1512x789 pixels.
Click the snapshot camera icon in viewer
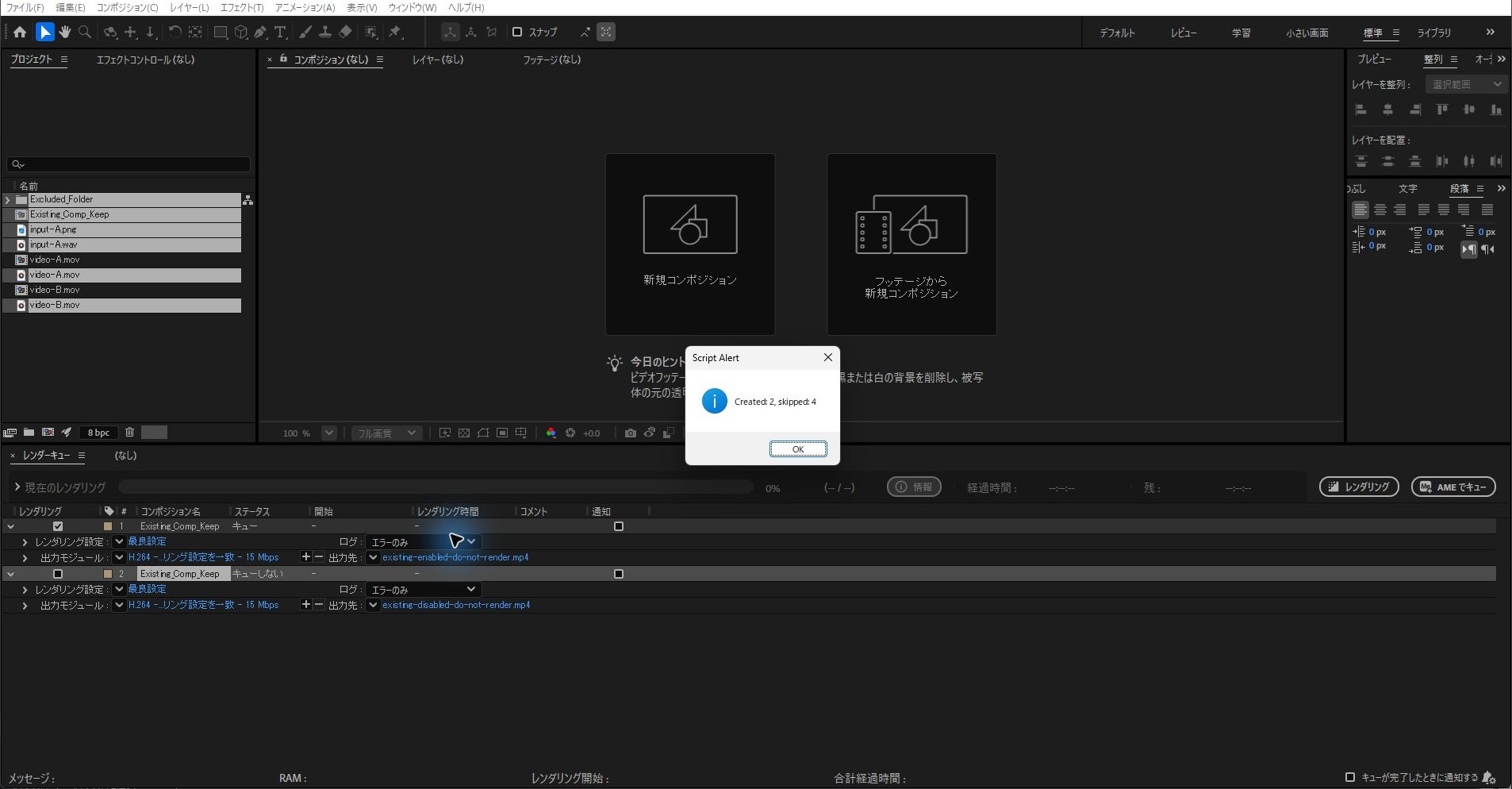pyautogui.click(x=630, y=433)
